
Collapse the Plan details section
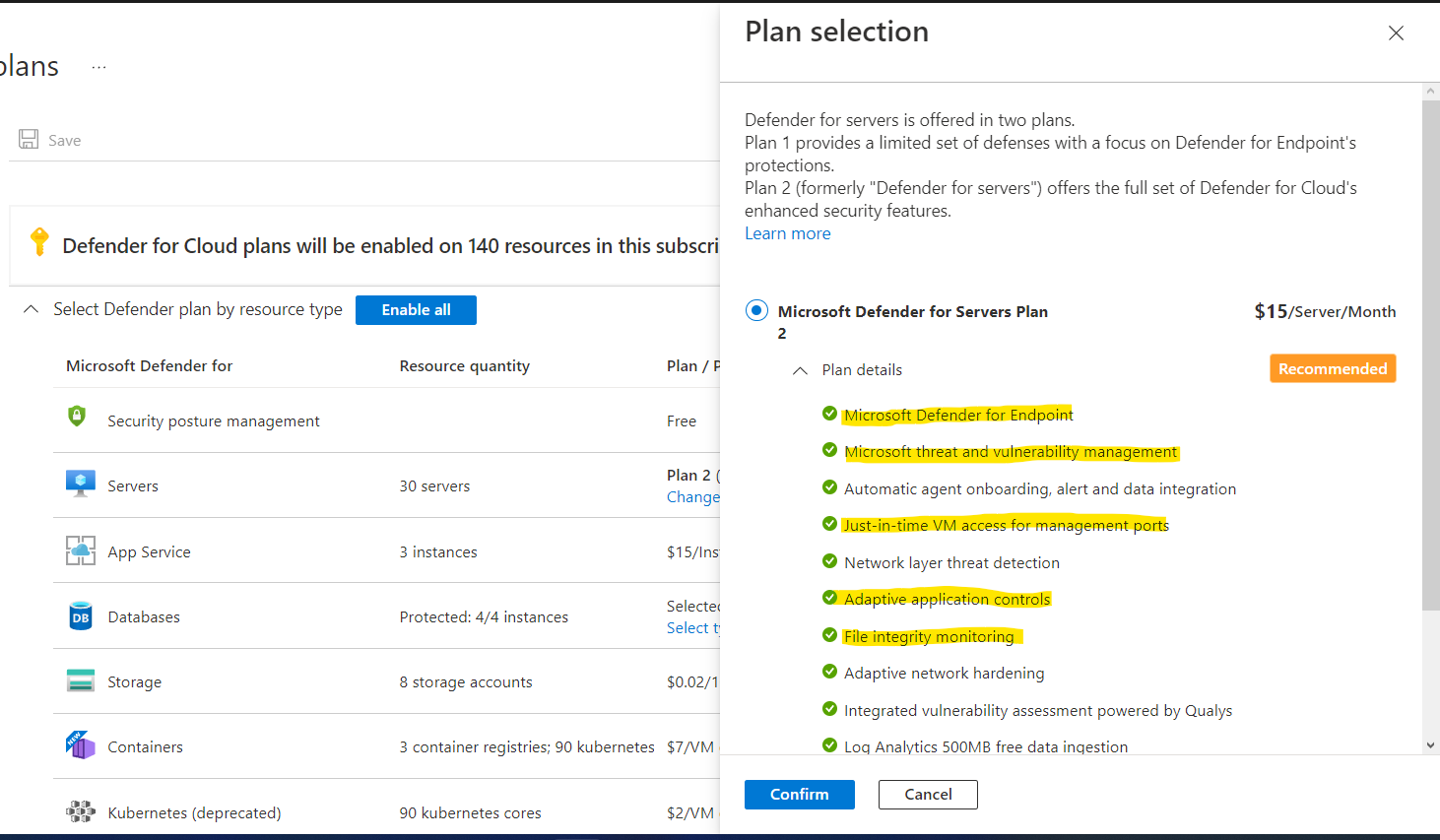pos(801,370)
